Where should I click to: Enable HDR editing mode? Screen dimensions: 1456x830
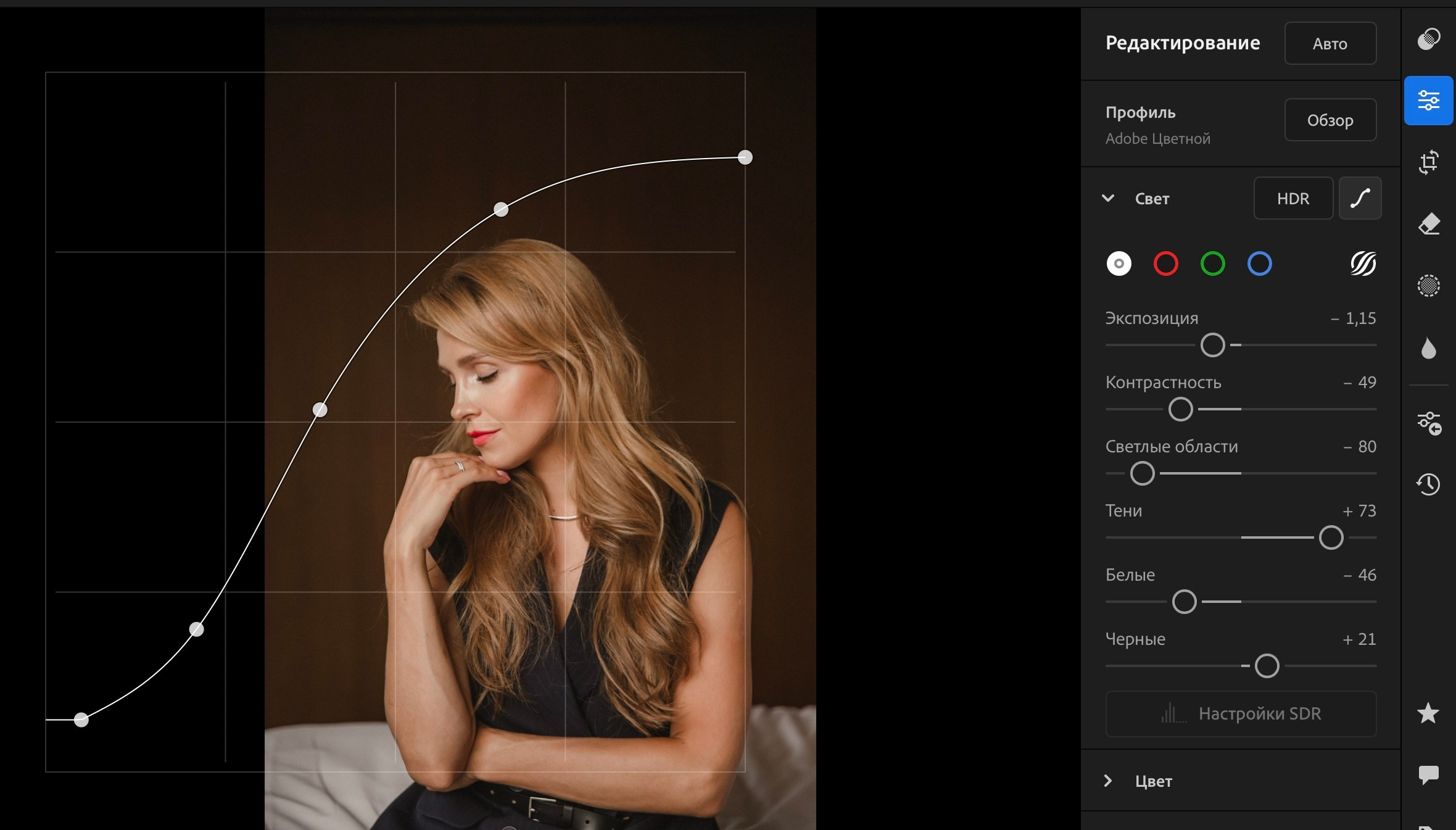click(x=1293, y=198)
